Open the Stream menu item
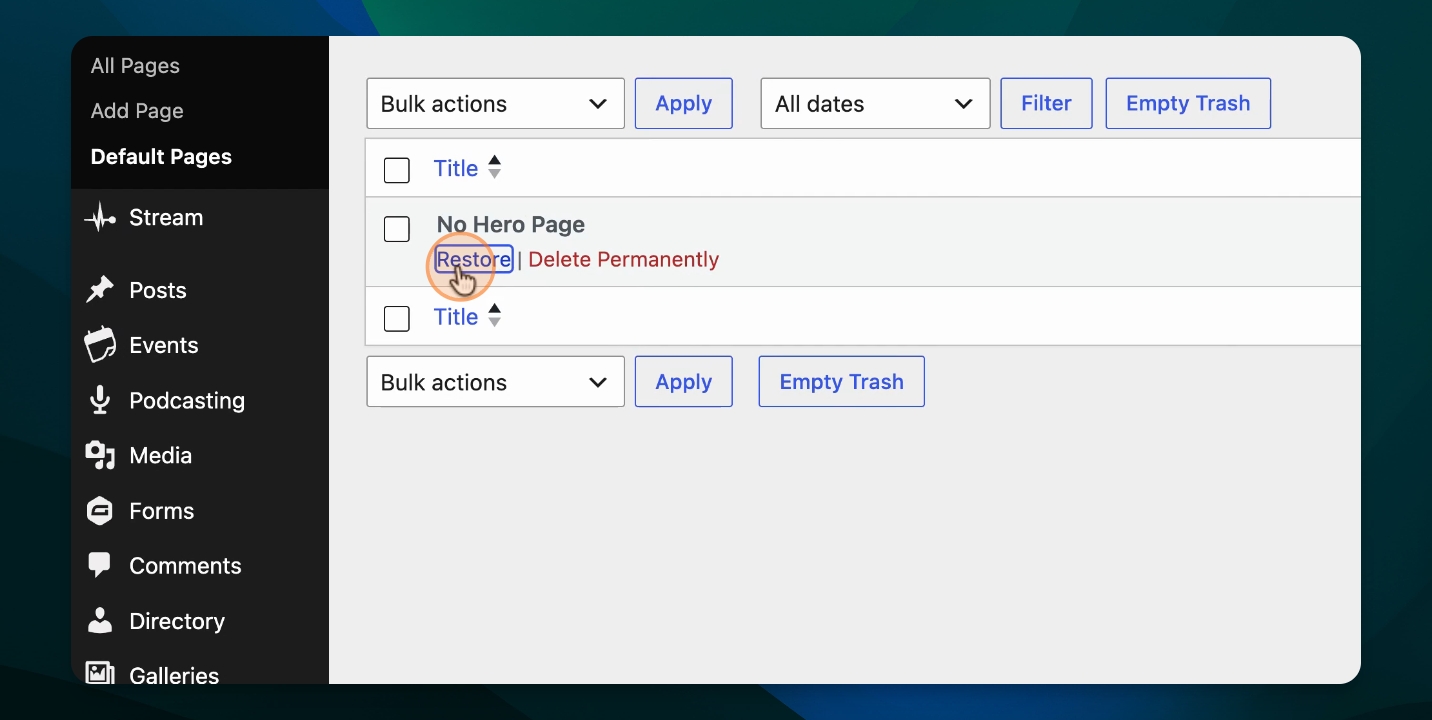This screenshot has width=1432, height=720. tap(166, 218)
